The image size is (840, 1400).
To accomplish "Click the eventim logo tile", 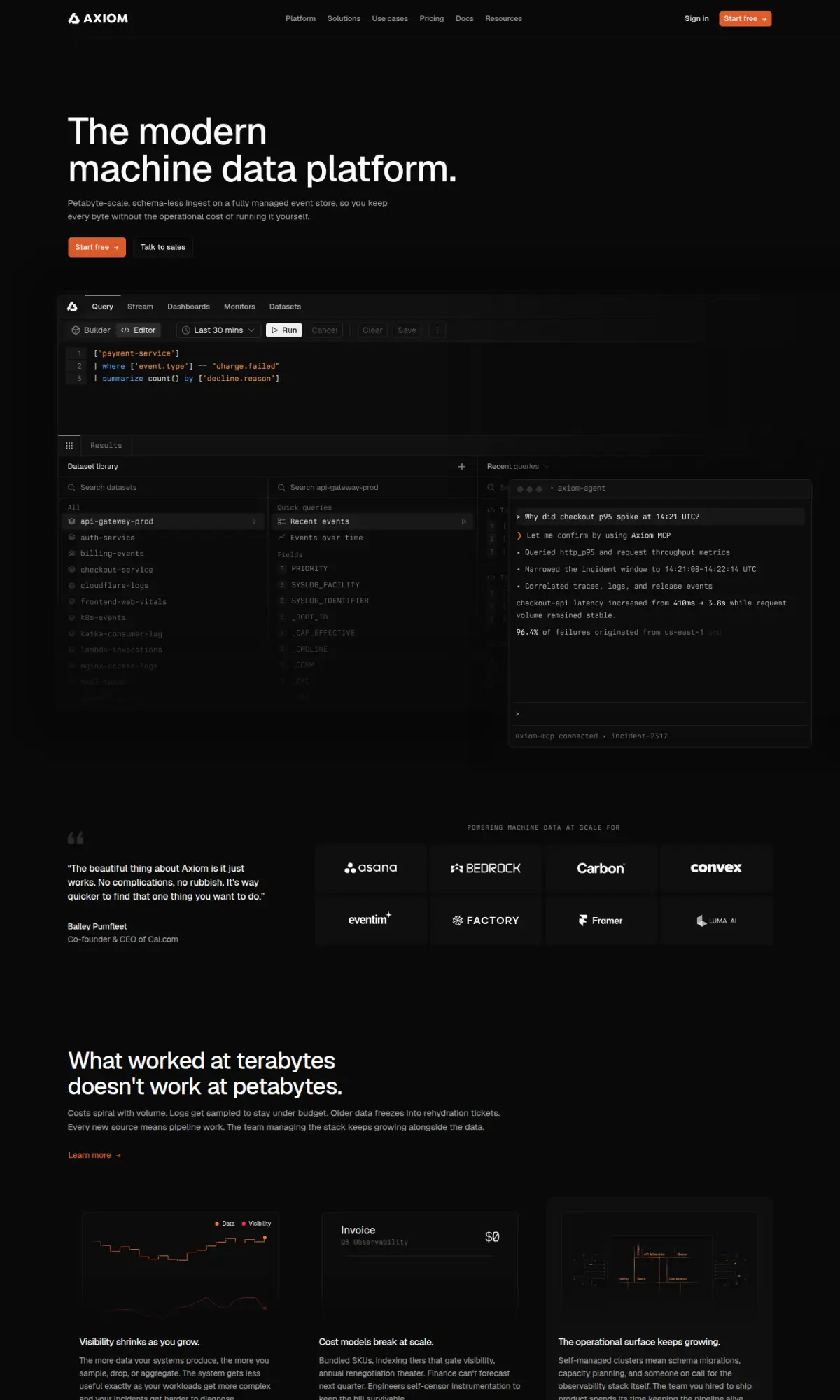I will [x=371, y=920].
